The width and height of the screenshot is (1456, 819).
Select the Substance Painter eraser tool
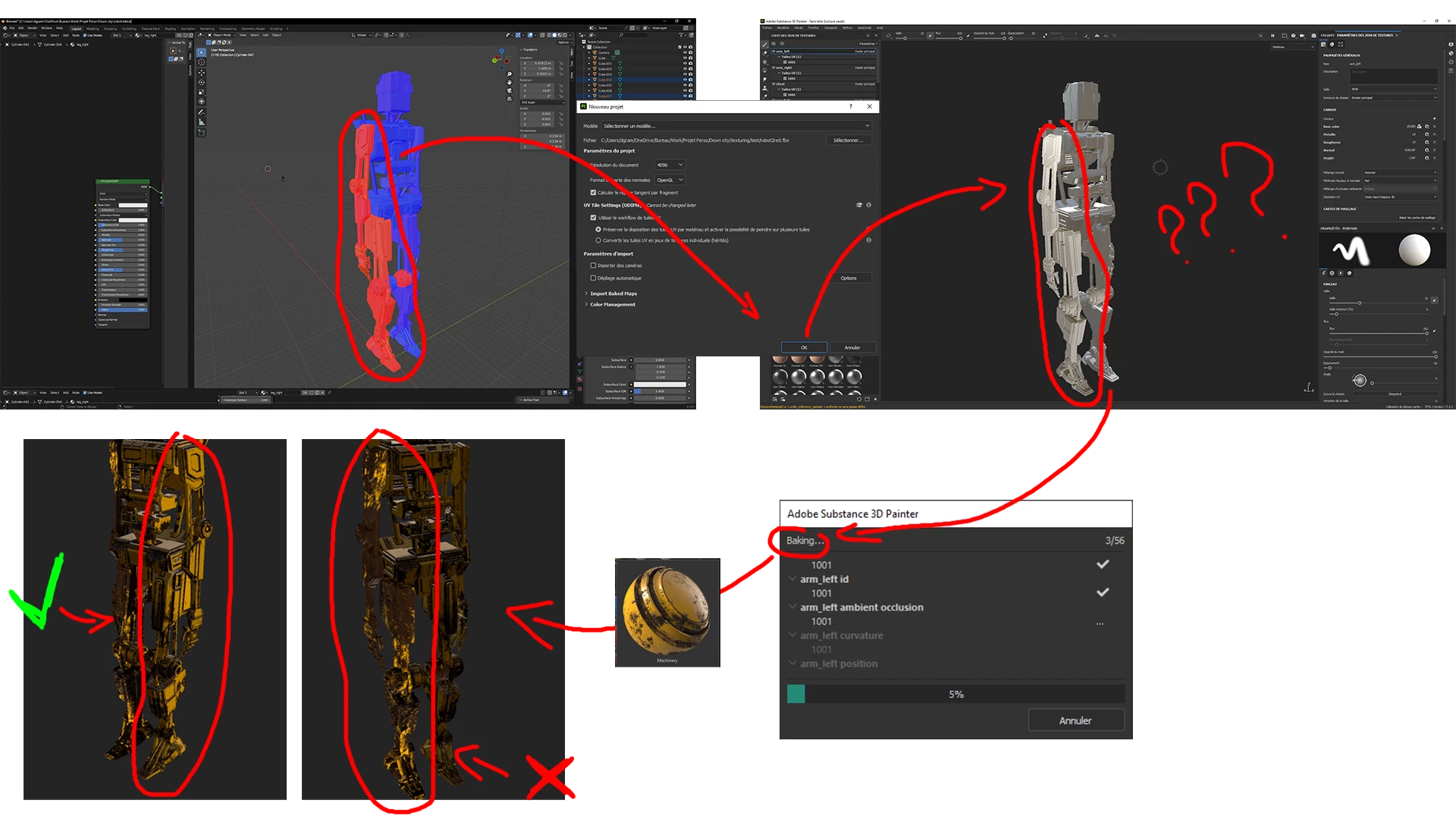pos(764,53)
